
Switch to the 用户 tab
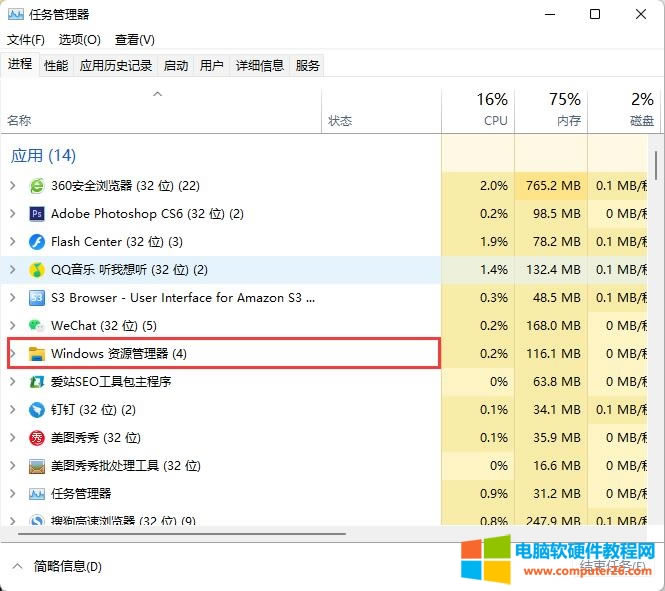pos(212,66)
